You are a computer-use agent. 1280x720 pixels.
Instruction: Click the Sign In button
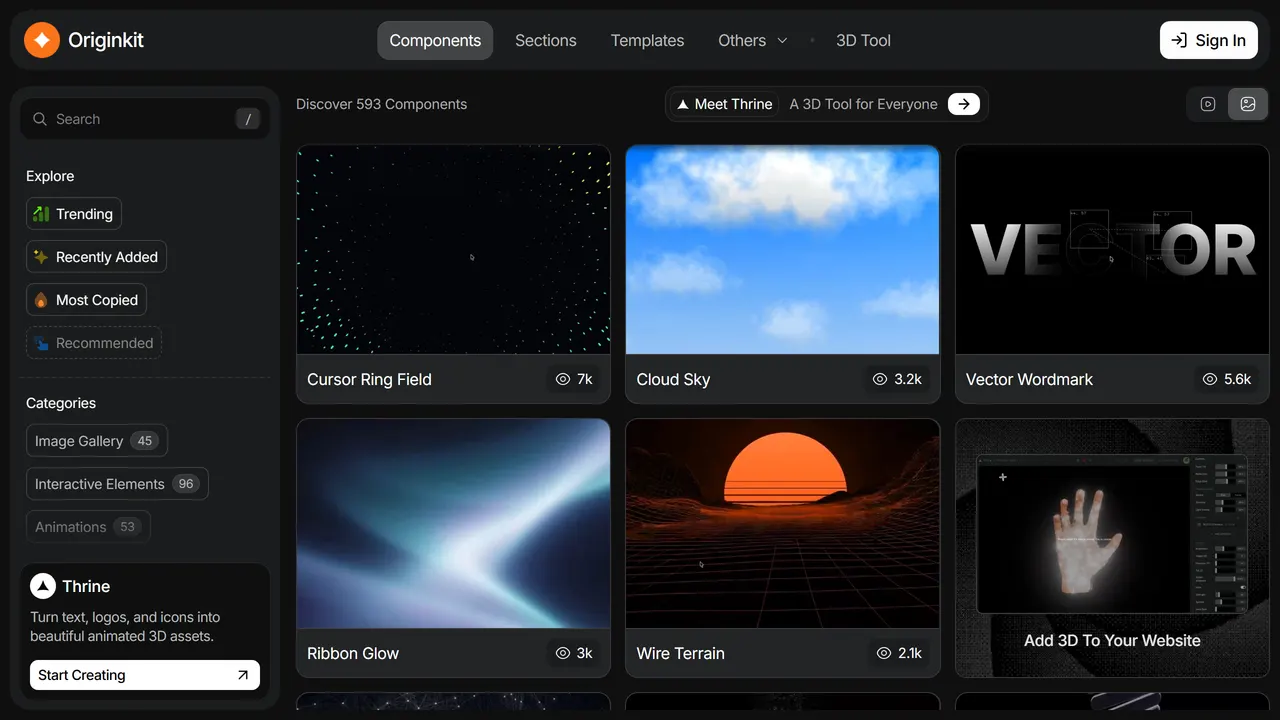(x=1209, y=40)
